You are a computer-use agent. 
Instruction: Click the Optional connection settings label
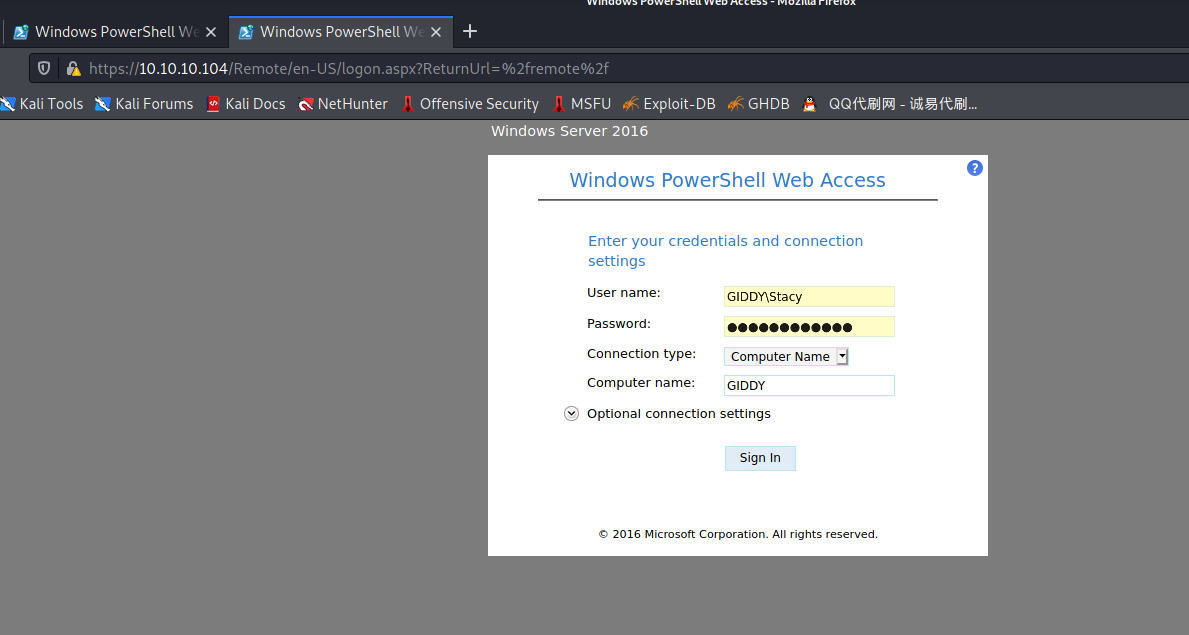[679, 413]
